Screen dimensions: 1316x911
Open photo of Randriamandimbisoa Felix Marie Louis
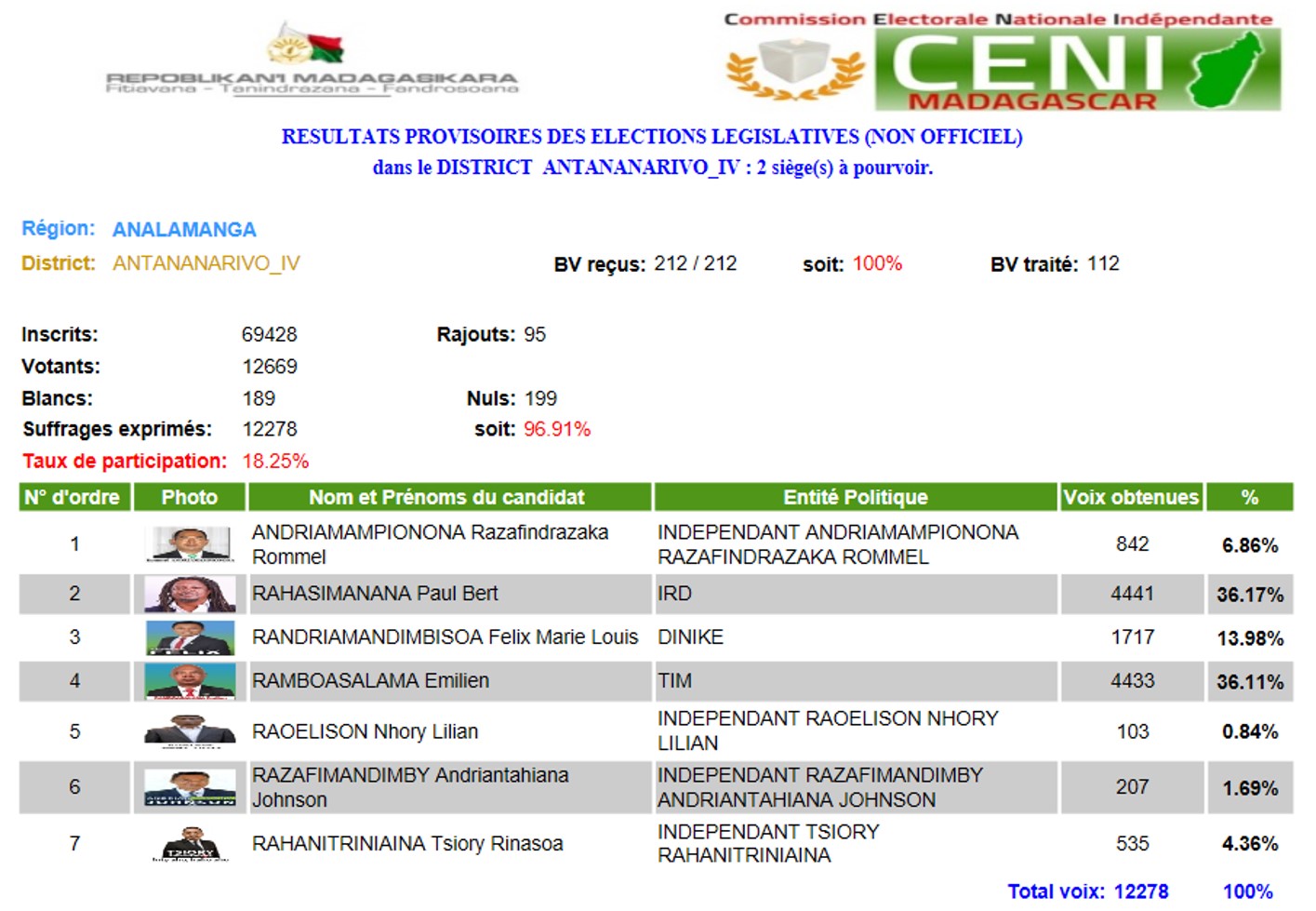coord(190,637)
